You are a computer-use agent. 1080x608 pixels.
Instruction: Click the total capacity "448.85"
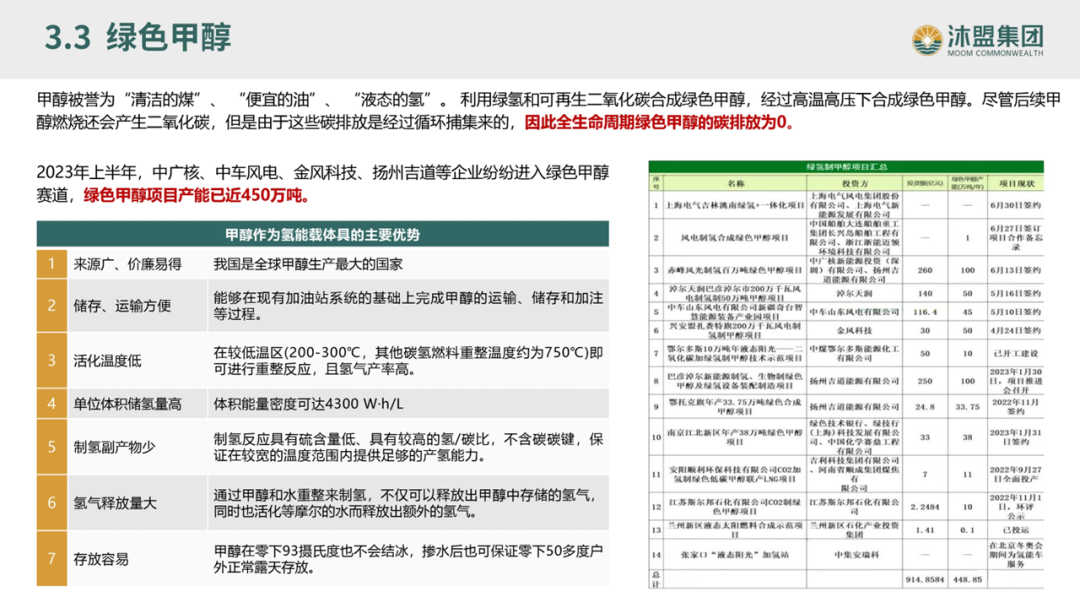click(967, 580)
